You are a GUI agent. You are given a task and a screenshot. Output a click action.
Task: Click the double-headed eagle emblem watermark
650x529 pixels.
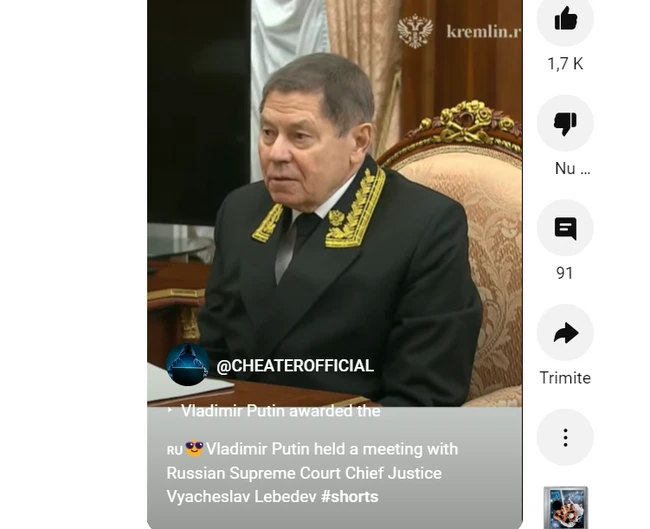click(415, 32)
